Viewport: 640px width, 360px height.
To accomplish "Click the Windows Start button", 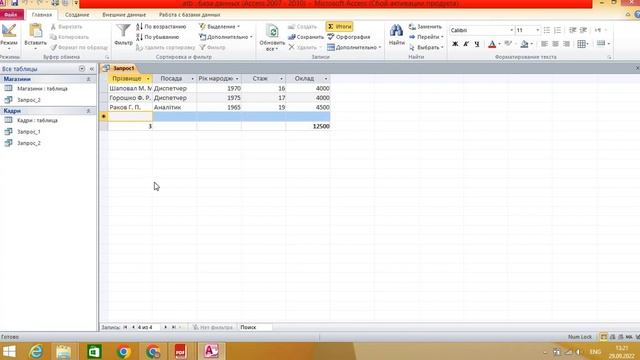I will click(x=9, y=351).
